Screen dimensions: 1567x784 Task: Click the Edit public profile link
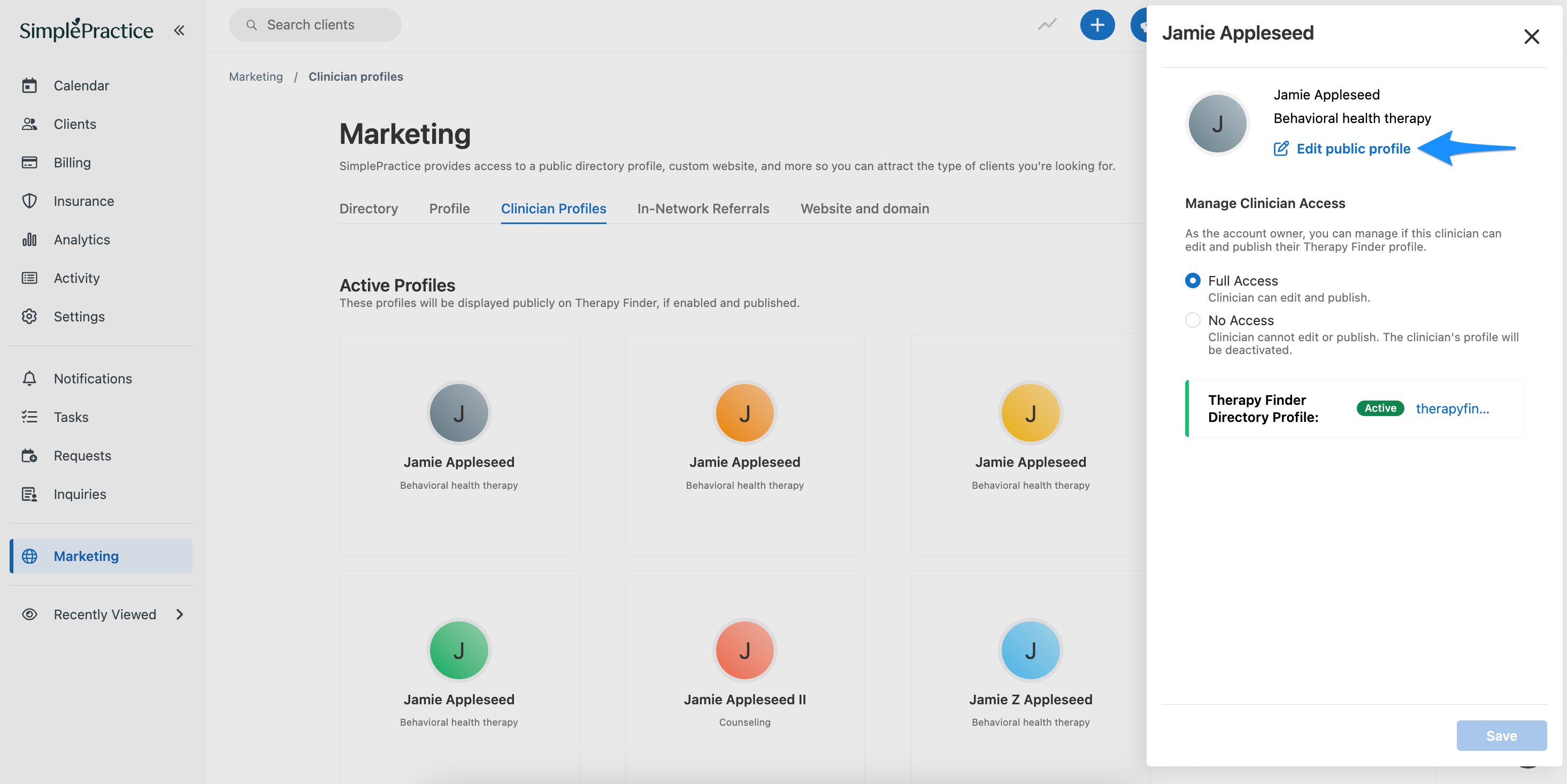[1354, 149]
